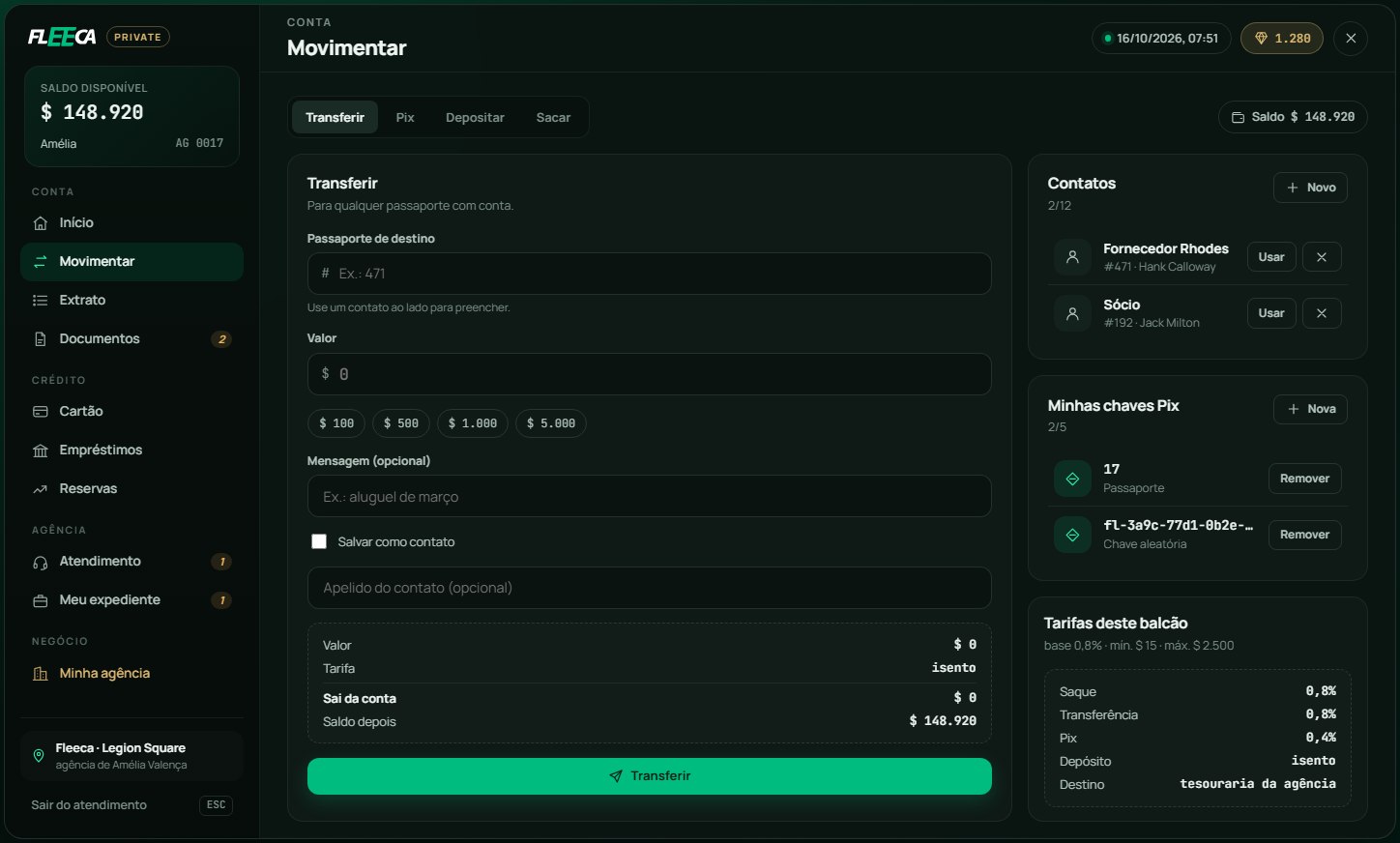Switch to the Pix tab
The image size is (1400, 843).
(405, 117)
